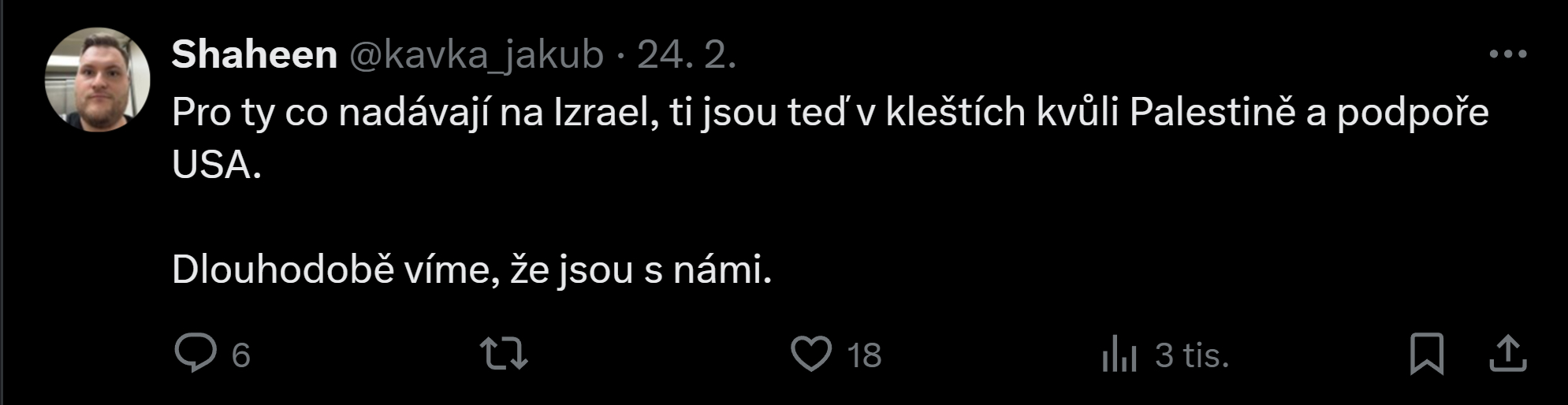Repost the tweet with the retweet icon
The height and width of the screenshot is (405, 1568).
505,354
